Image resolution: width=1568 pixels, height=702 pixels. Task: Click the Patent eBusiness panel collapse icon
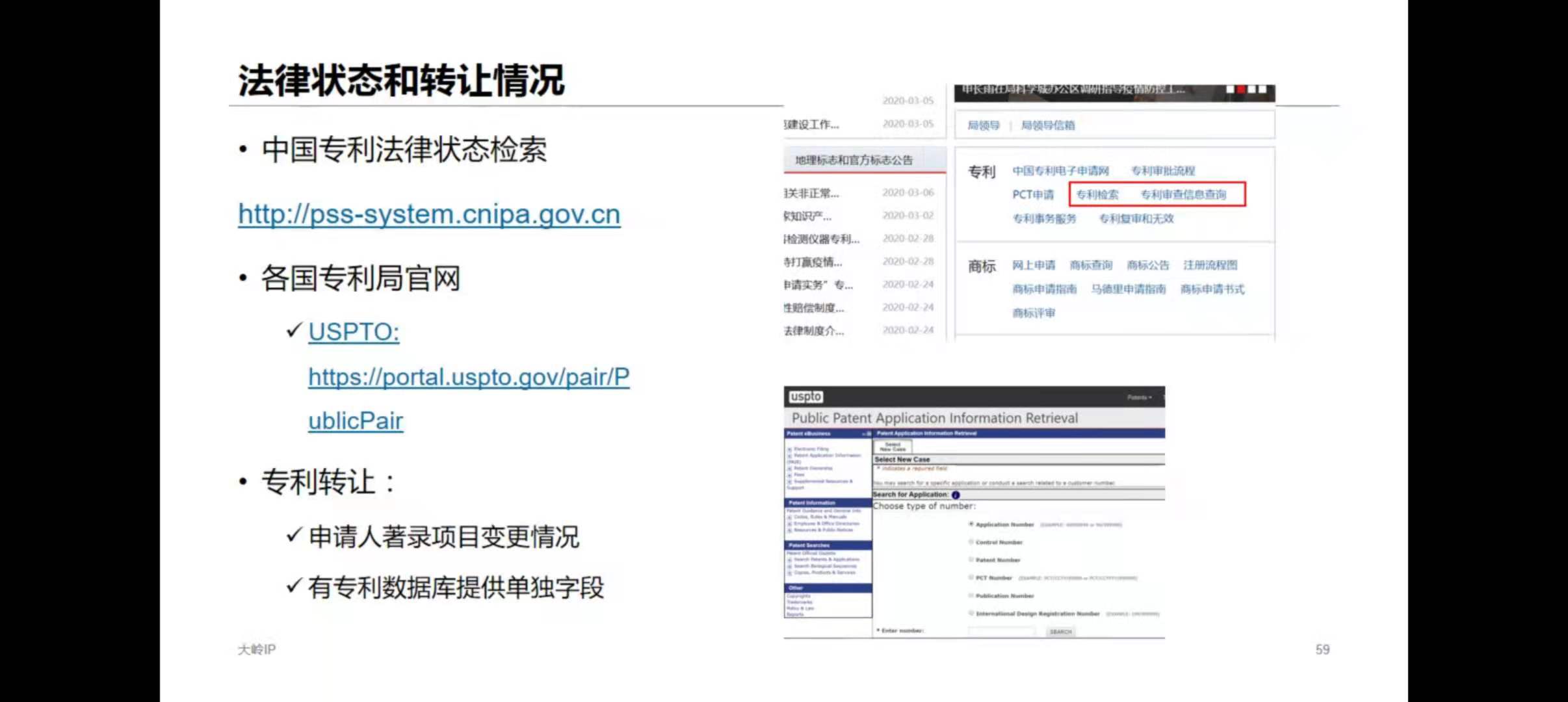coord(867,434)
